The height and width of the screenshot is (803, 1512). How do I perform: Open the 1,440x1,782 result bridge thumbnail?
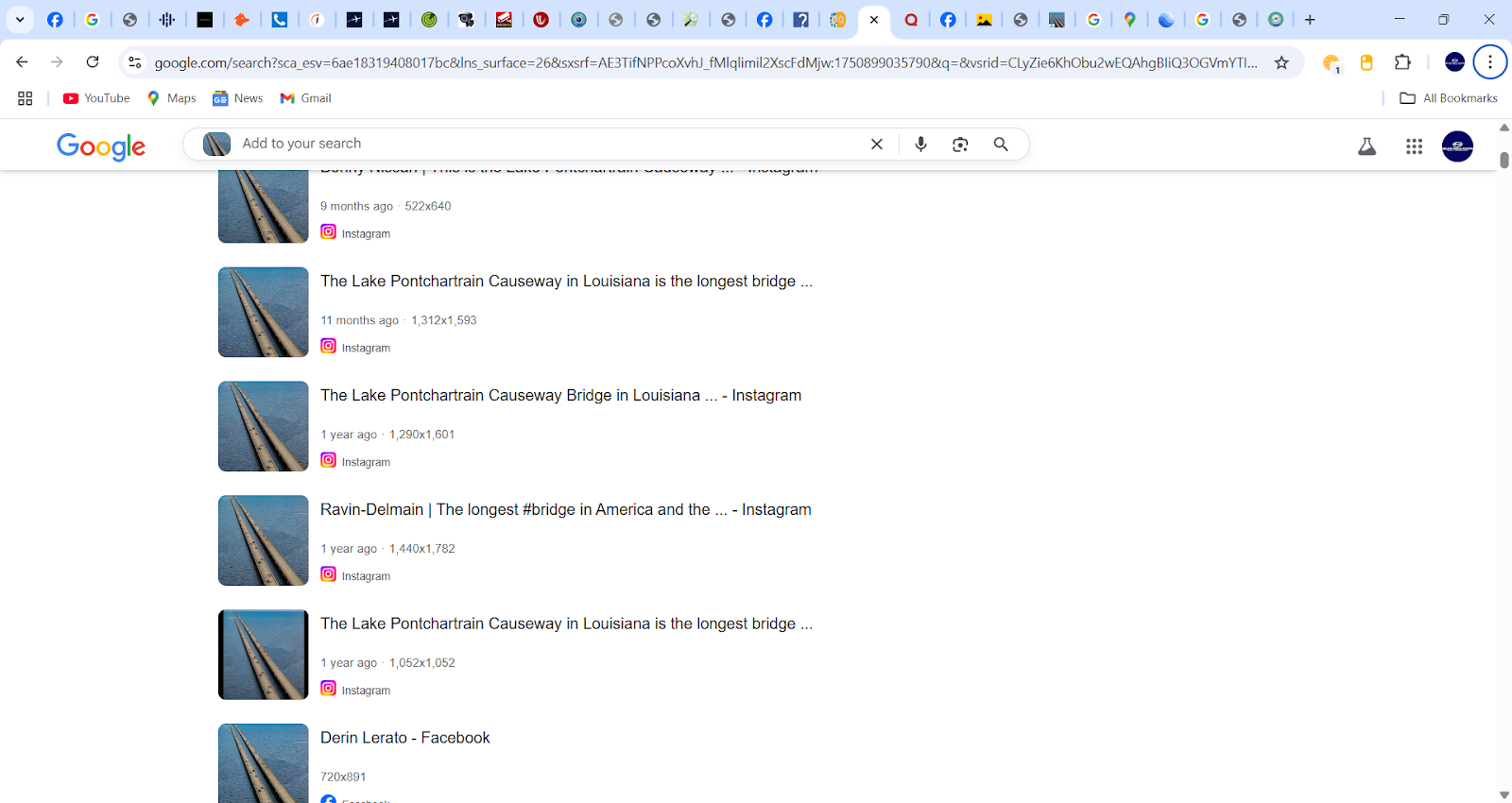[264, 540]
